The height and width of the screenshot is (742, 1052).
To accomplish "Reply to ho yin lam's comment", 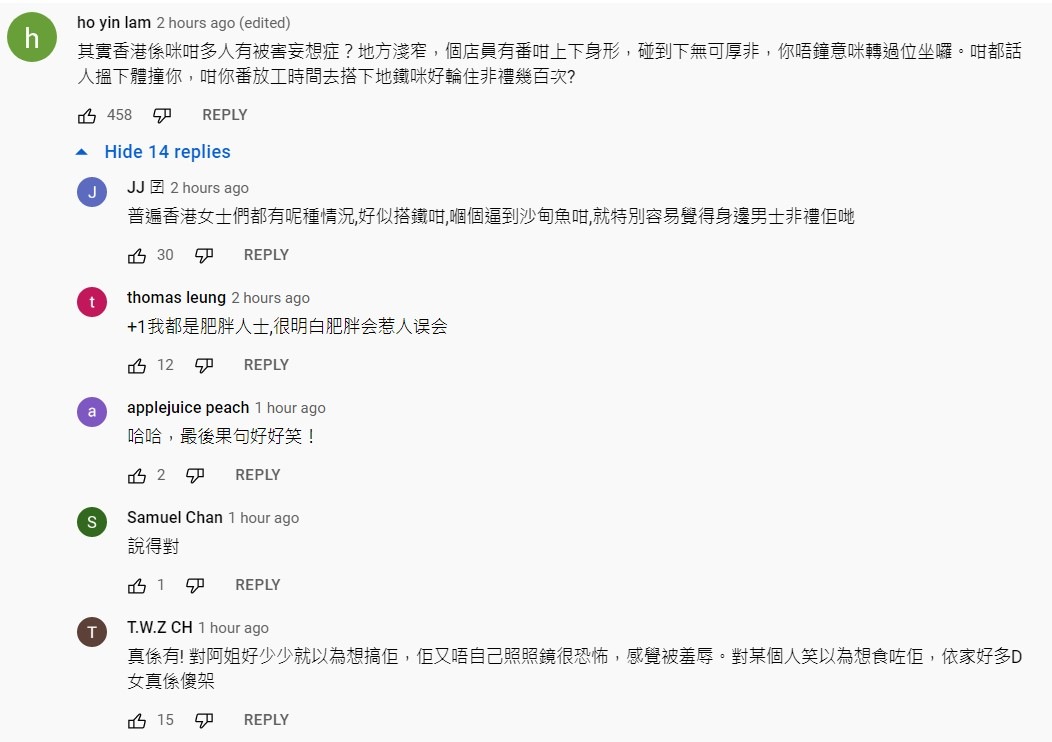I will [x=225, y=115].
